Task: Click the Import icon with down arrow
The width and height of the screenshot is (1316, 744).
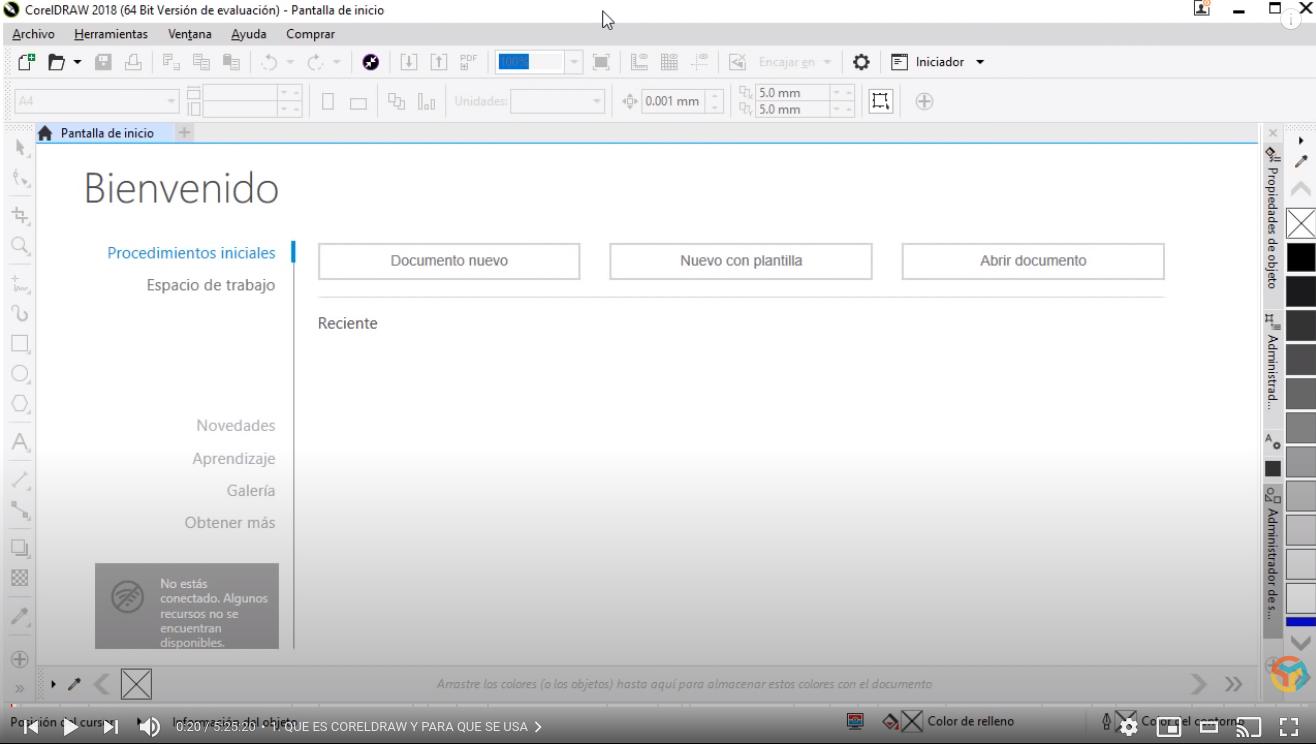Action: (x=409, y=62)
